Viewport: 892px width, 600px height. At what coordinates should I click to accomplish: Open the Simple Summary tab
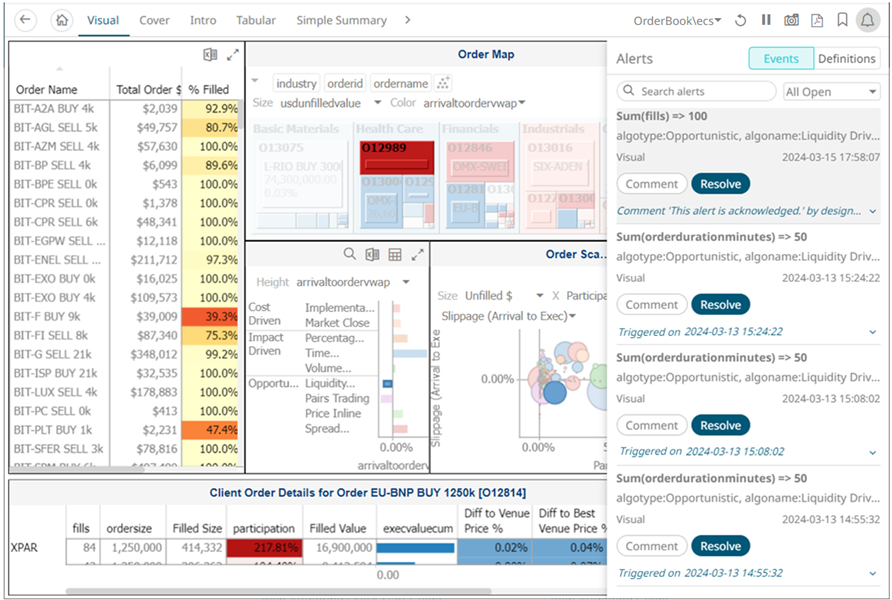341,20
